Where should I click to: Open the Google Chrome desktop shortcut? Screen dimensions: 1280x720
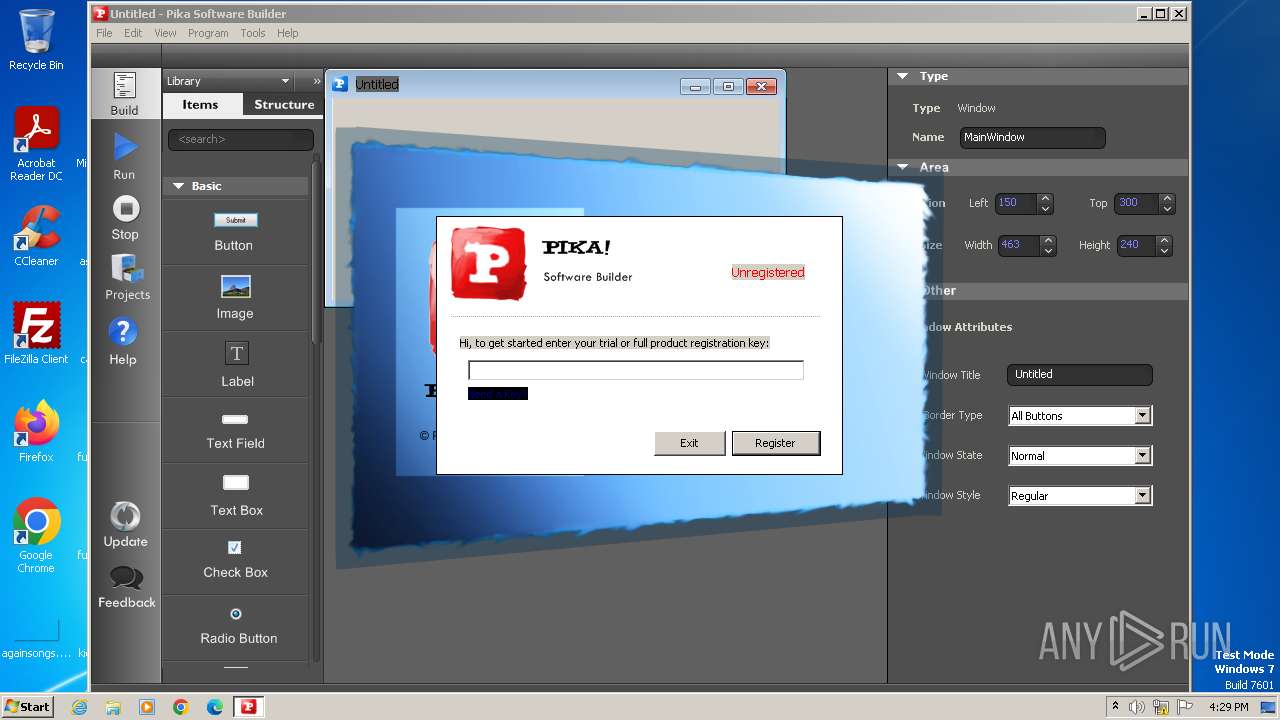[36, 536]
